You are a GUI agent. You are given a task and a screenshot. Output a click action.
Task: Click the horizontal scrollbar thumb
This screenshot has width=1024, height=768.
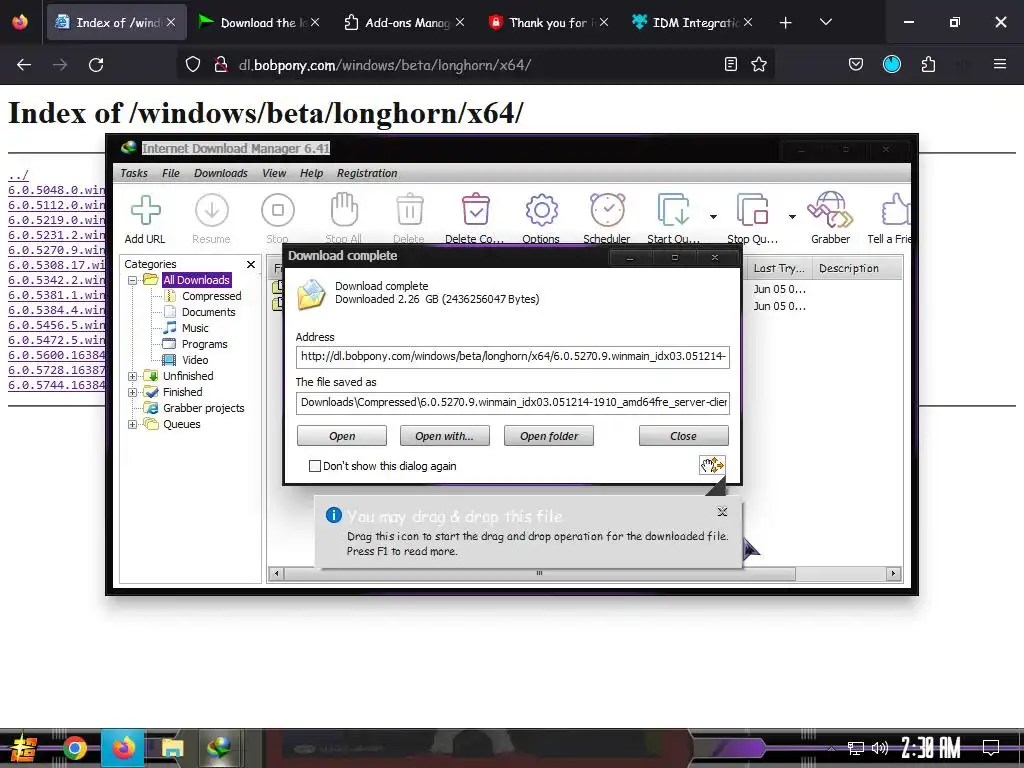(x=539, y=573)
